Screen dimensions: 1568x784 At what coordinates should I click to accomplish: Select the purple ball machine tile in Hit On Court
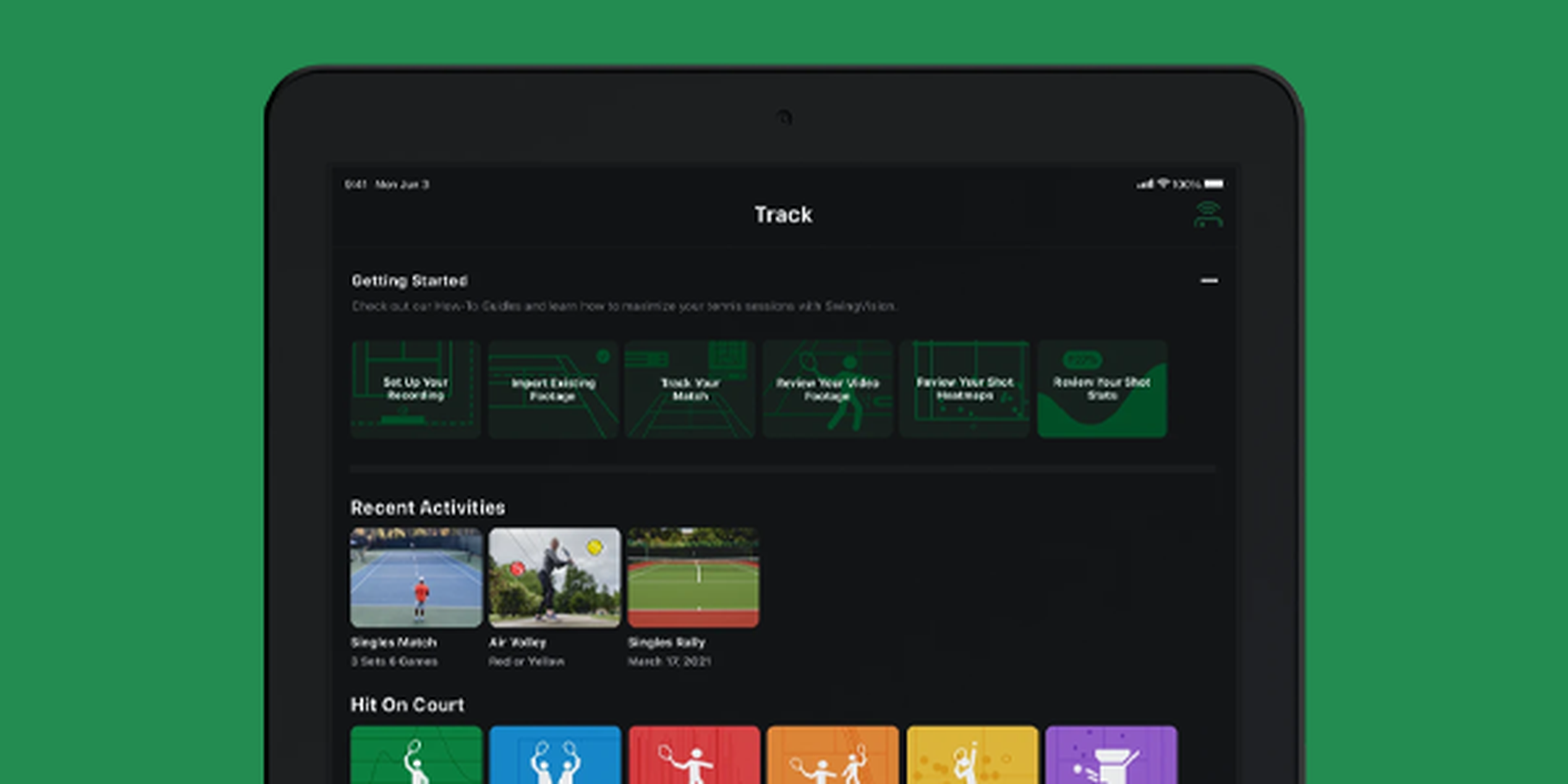click(1111, 755)
